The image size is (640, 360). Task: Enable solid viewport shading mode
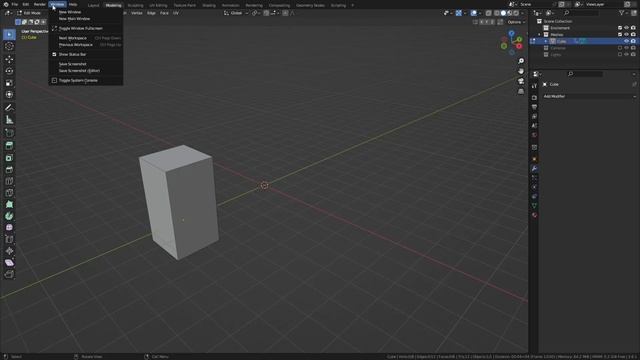pyautogui.click(x=503, y=13)
